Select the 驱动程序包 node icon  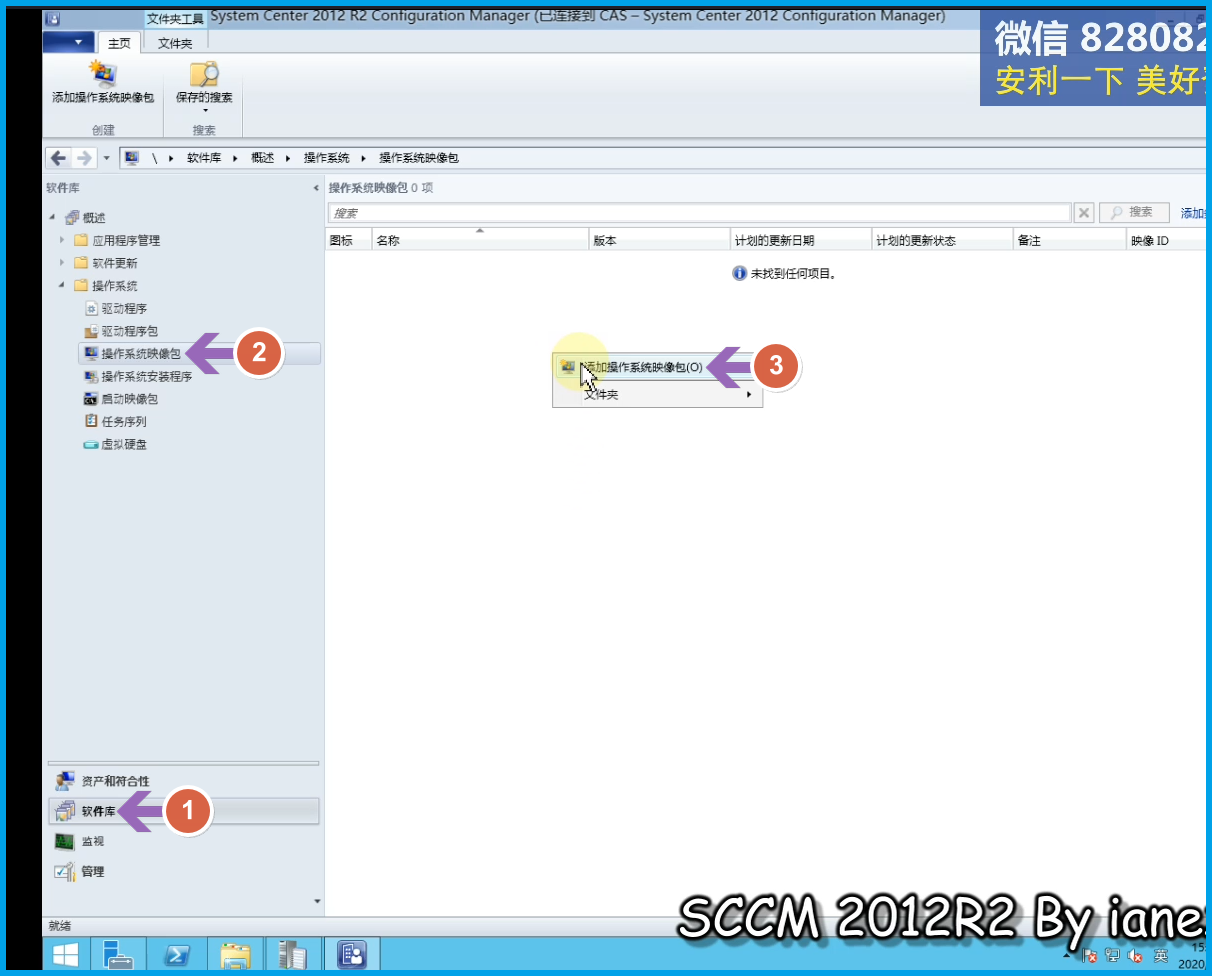(x=91, y=331)
